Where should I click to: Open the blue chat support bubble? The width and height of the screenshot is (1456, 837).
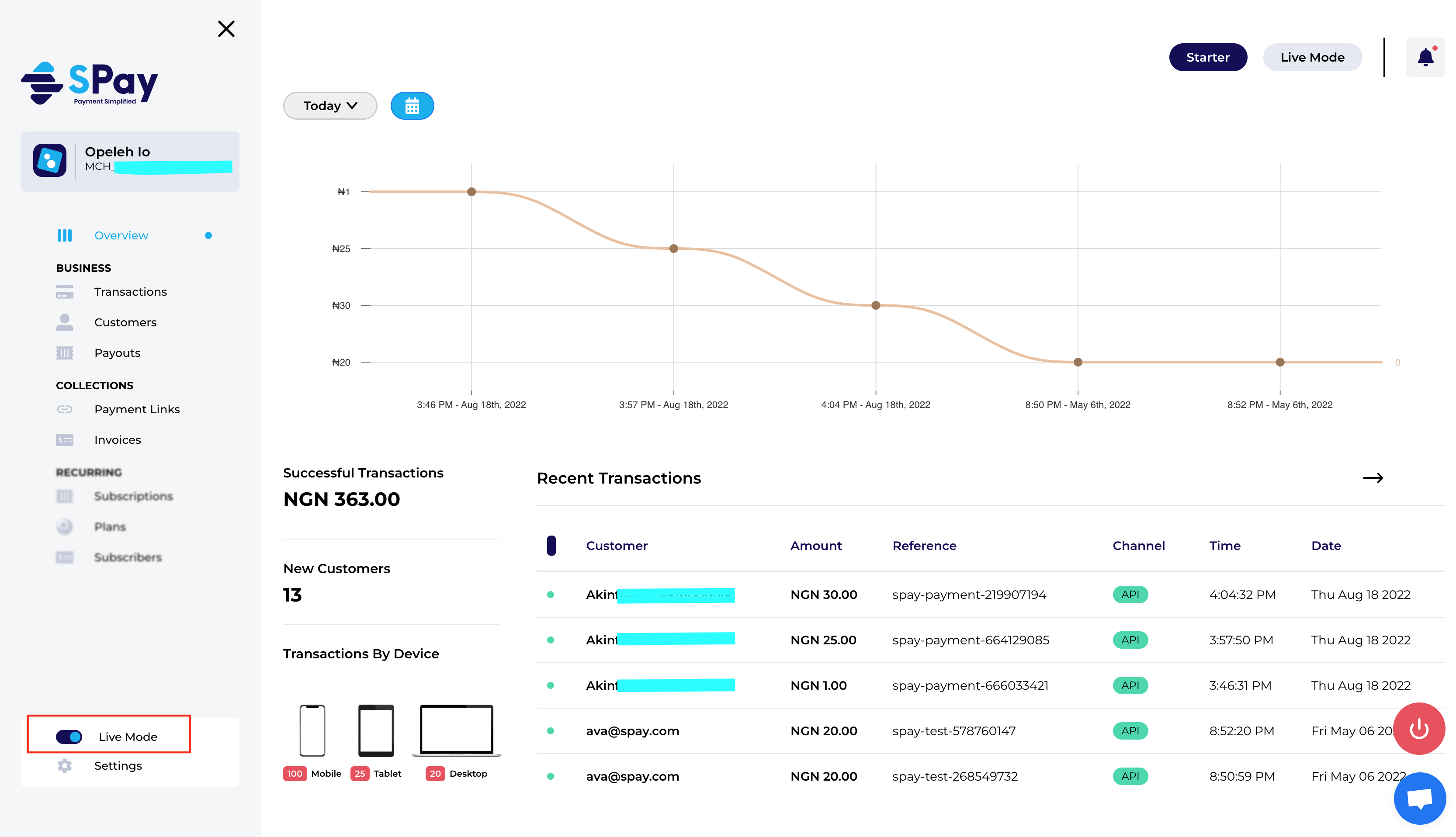(1419, 799)
